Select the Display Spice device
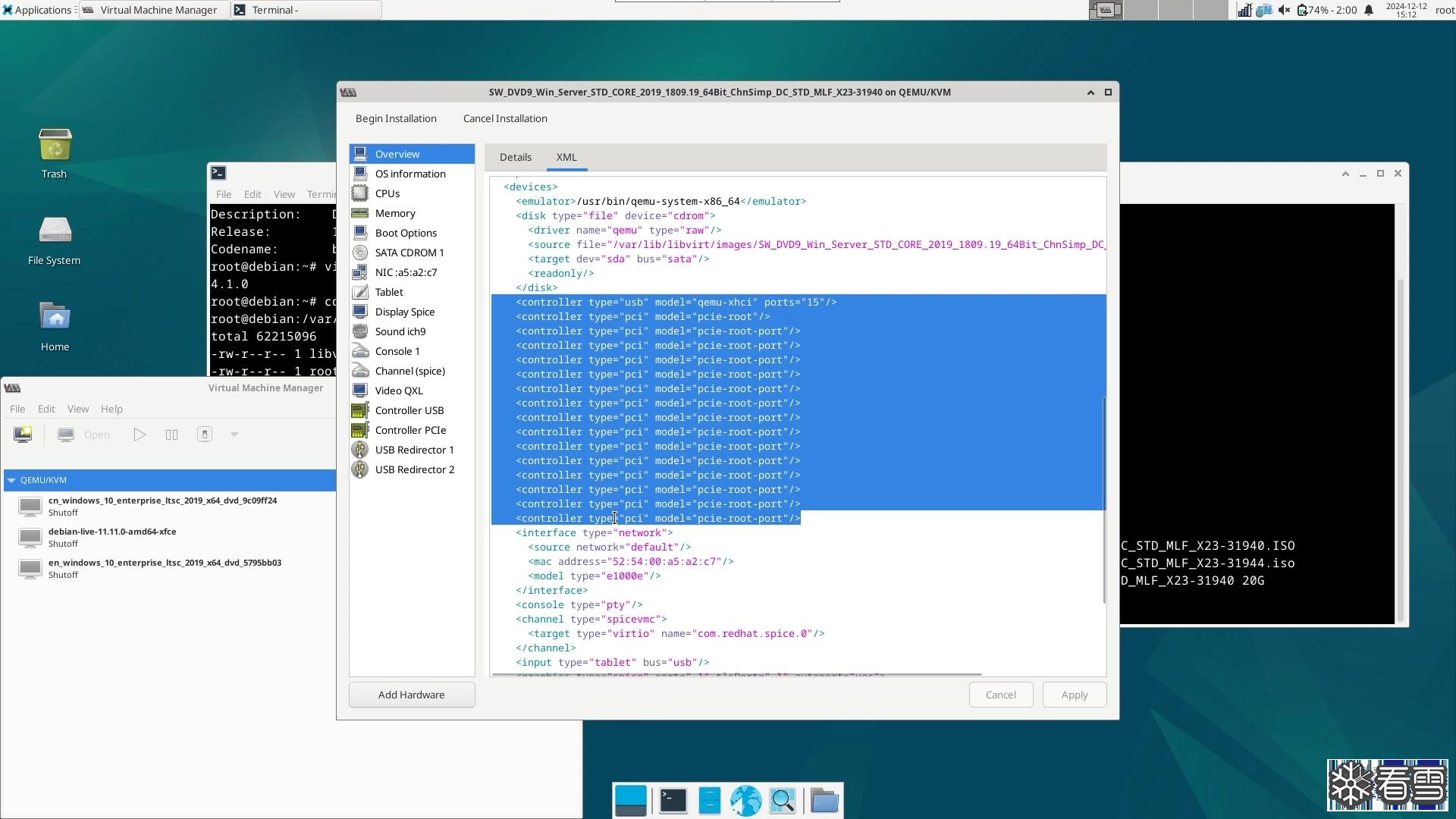This screenshot has width=1456, height=819. (x=404, y=312)
